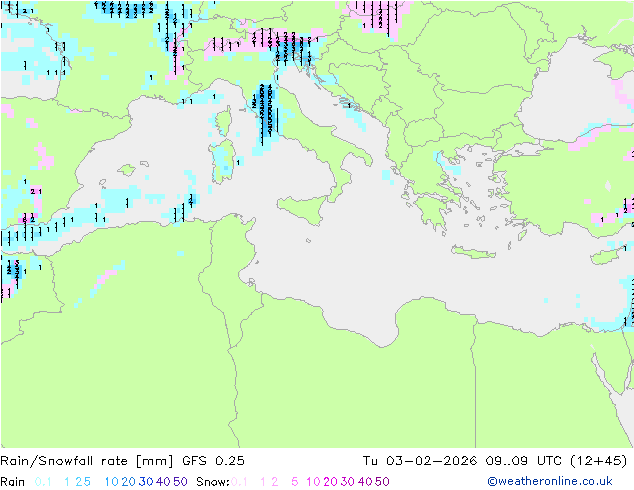Pick the Rain 0.1 legend value
This screenshot has height=490, width=634.
coord(43,482)
